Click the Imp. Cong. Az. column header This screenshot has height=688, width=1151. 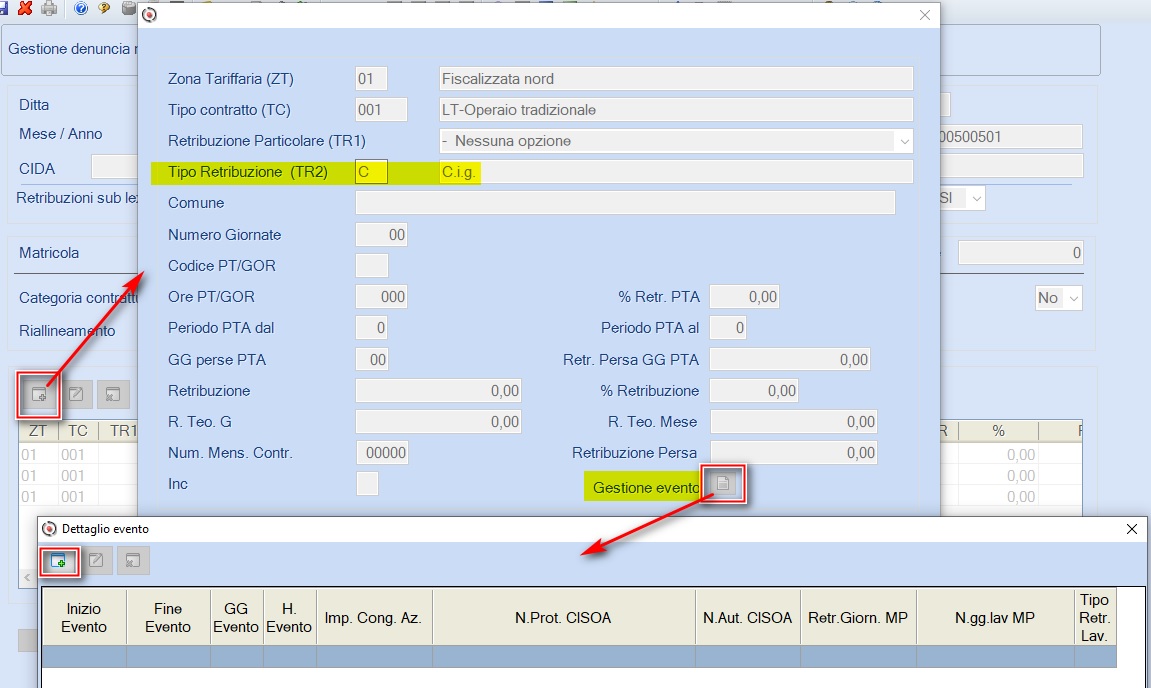[374, 618]
